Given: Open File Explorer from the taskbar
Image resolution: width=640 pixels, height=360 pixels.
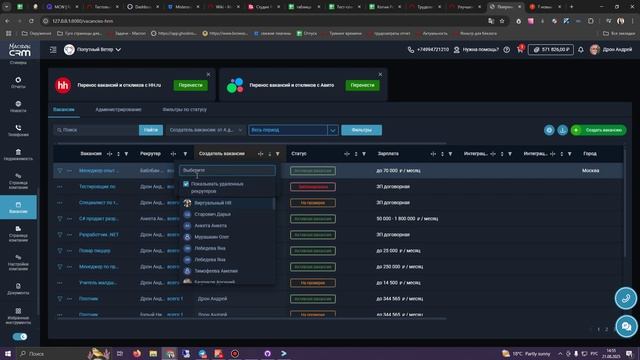Looking at the screenshot, I should pos(153,353).
